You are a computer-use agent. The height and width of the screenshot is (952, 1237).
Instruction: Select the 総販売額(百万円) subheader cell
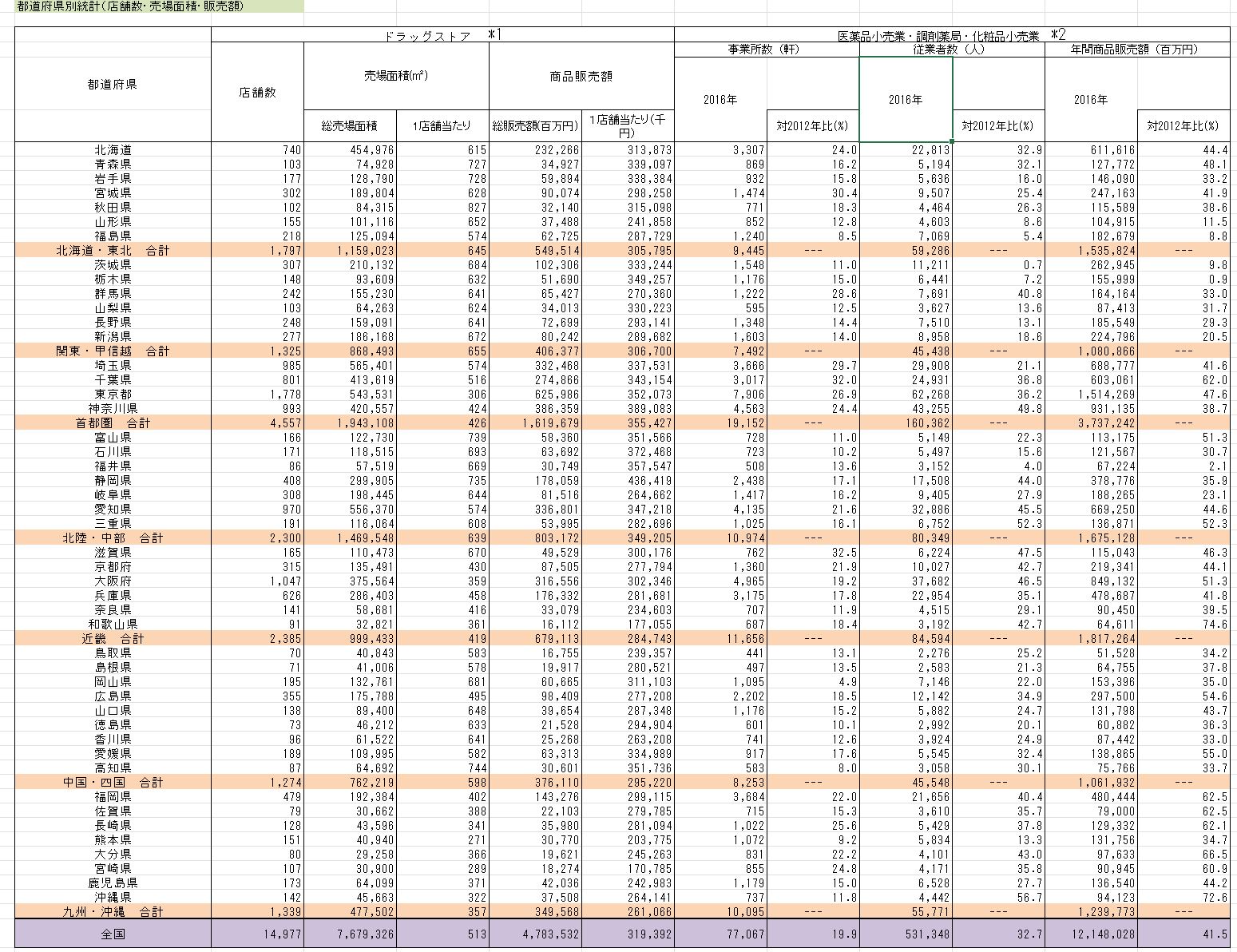click(x=534, y=126)
